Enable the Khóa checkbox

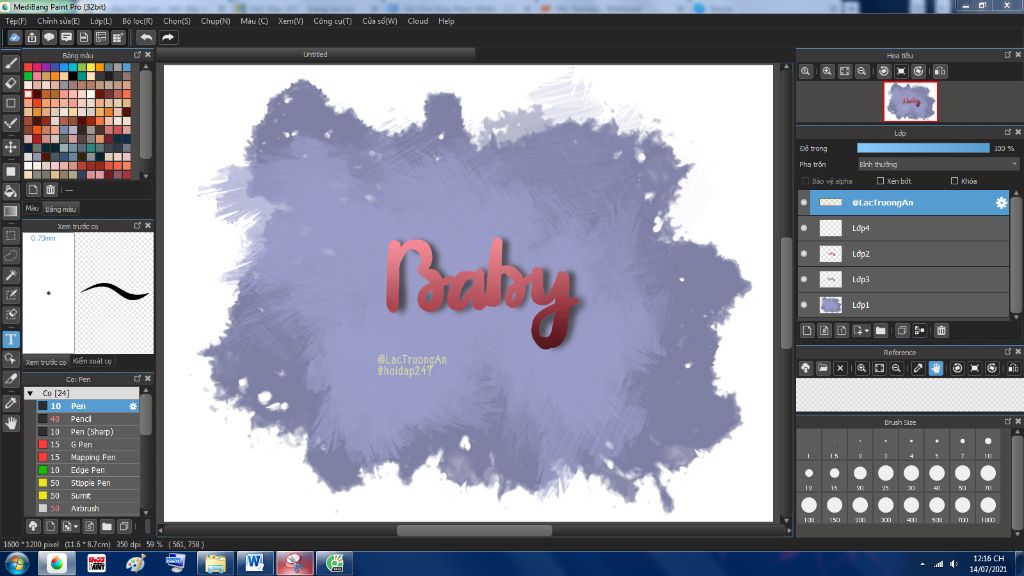tap(954, 181)
